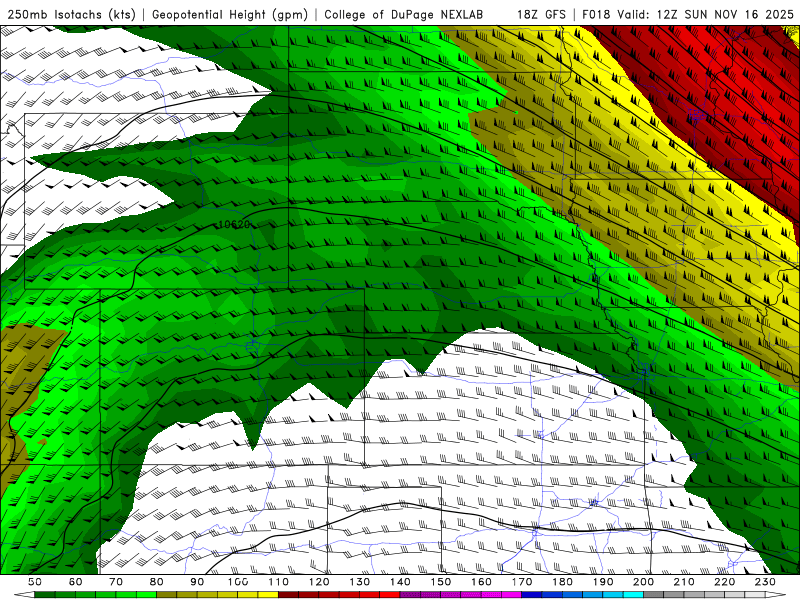Click the "18Z GFS" model run label
The image size is (800, 600).
pos(541,14)
